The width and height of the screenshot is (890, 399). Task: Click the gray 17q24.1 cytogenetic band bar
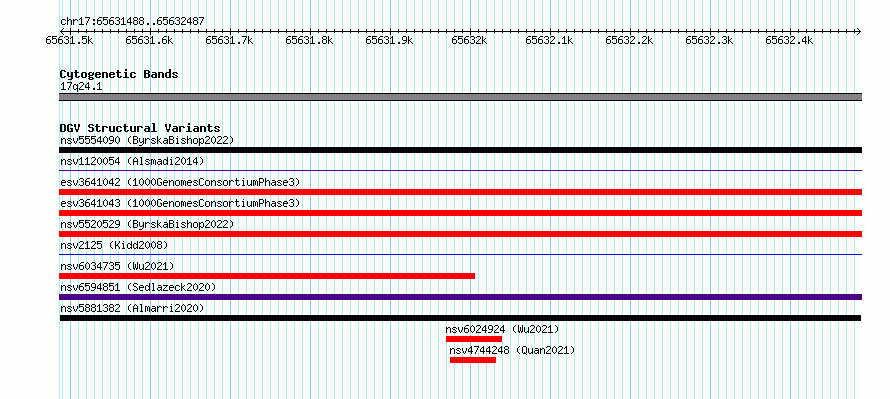461,97
